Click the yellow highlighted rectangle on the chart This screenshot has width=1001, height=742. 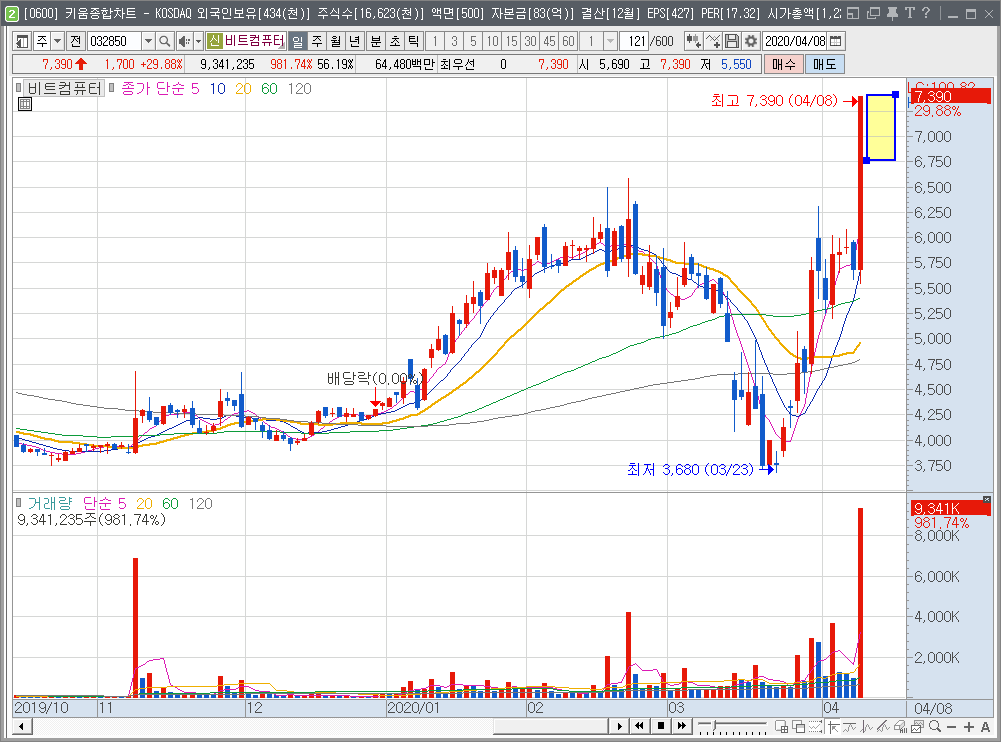(x=880, y=128)
